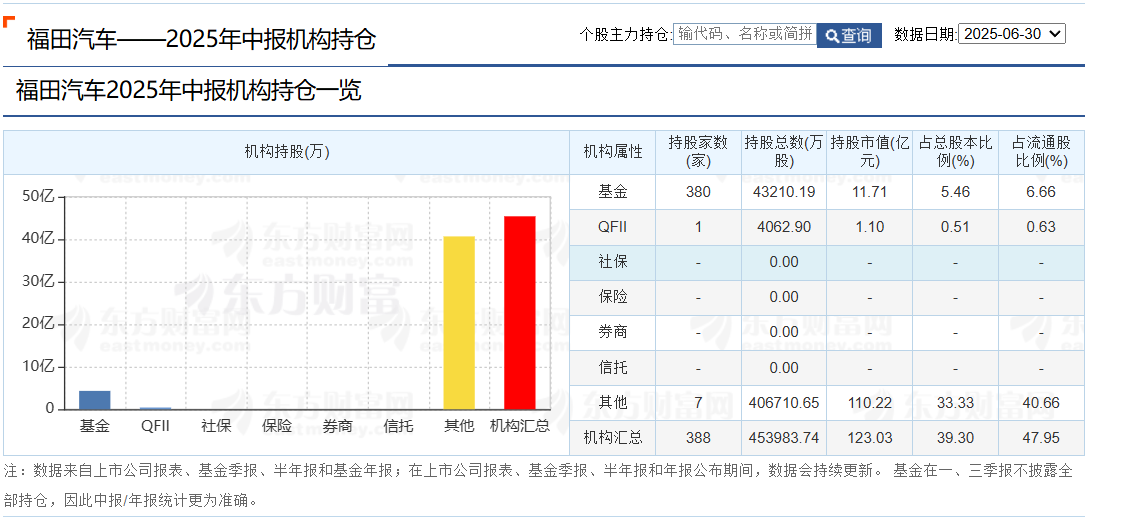The image size is (1135, 529).
Task: Click the 机构汇总 row label in table
Action: [x=612, y=438]
